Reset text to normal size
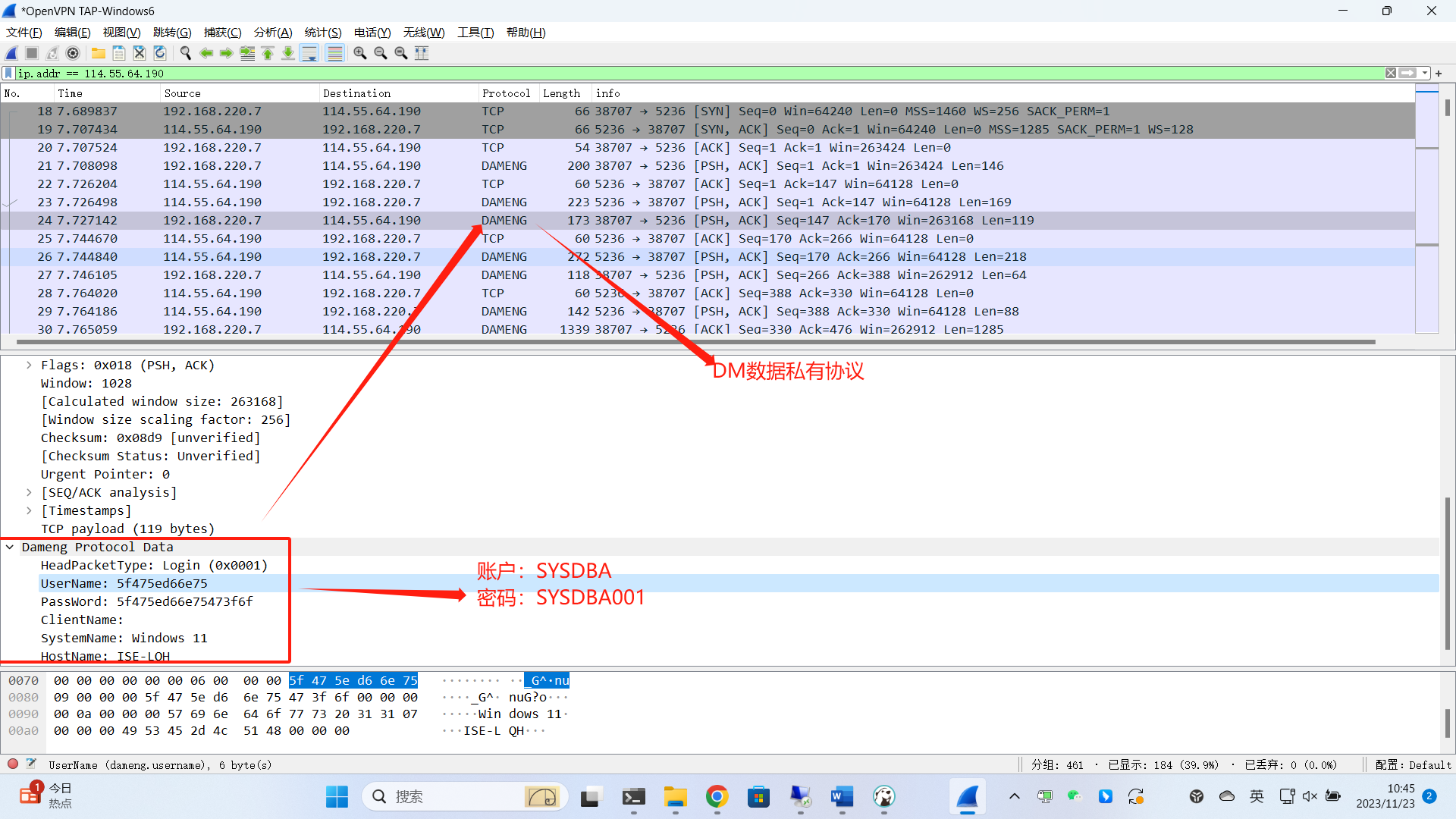 point(401,53)
